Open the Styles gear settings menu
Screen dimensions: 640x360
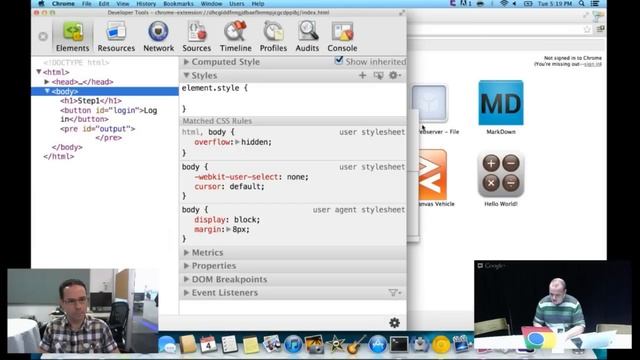pyautogui.click(x=395, y=76)
